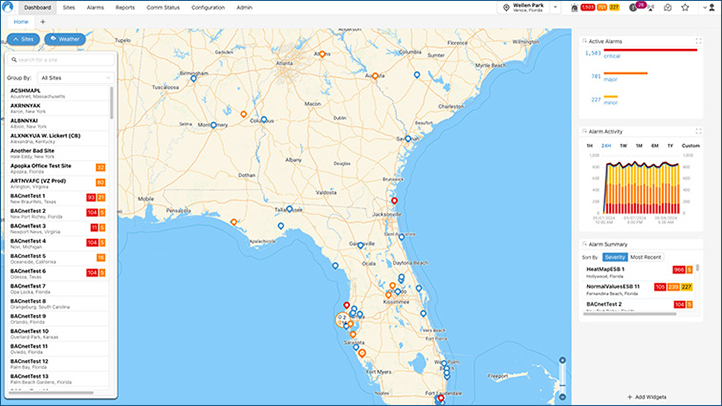This screenshot has width=722, height=406.
Task: Open the Group By All Sites dropdown
Action: (76, 78)
